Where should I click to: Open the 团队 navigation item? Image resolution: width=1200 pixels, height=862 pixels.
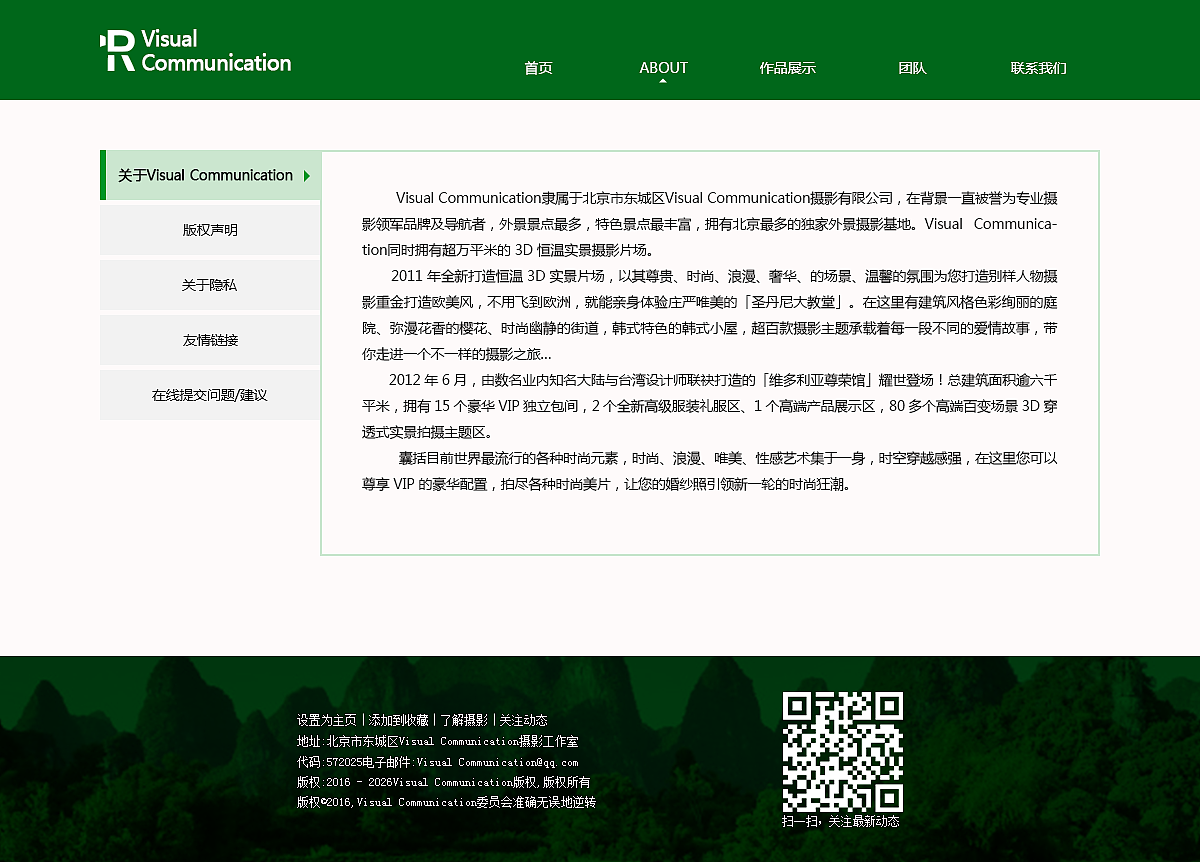(x=913, y=68)
